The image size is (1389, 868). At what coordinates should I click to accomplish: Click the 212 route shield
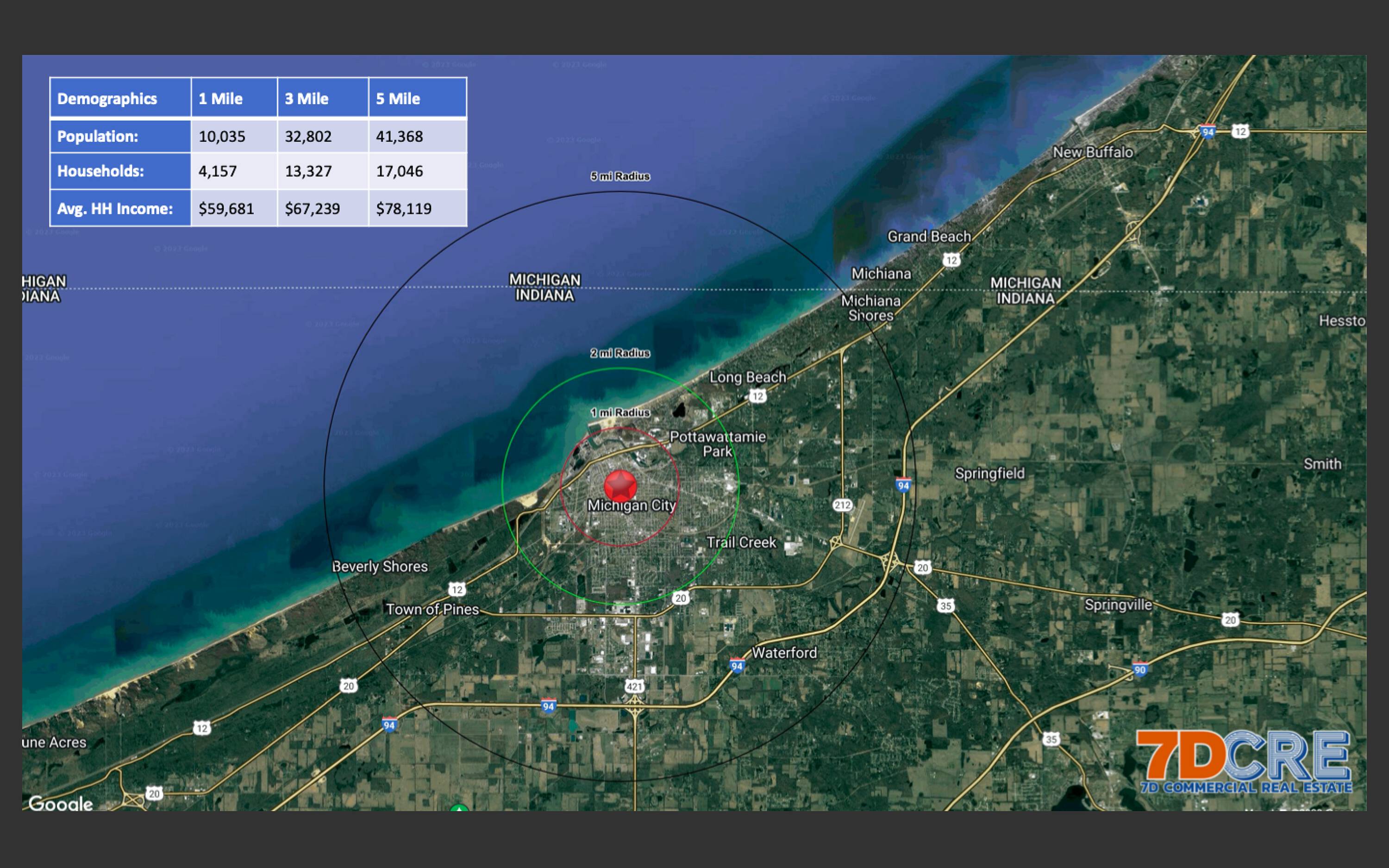point(842,505)
